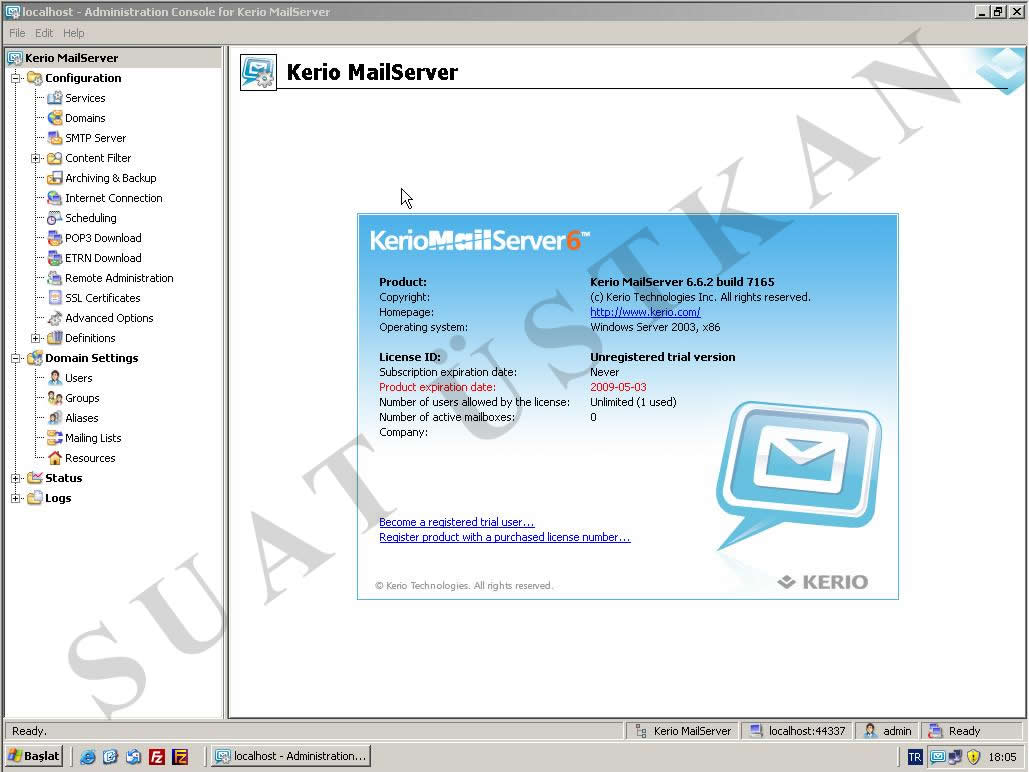This screenshot has width=1029, height=772.
Task: Click Kerio MailServer root node icon
Action: click(14, 58)
